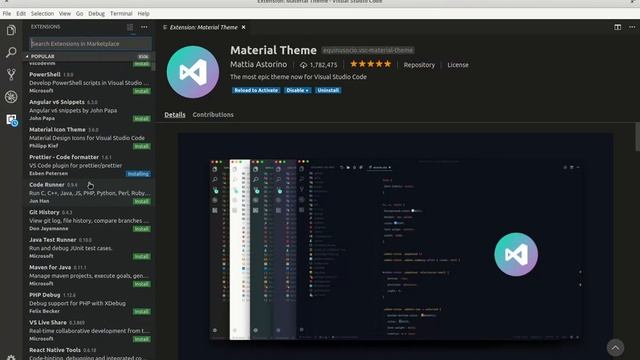Viewport: 640px width, 360px height.
Task: Open the Debug view in activity bar
Action: tap(11, 97)
